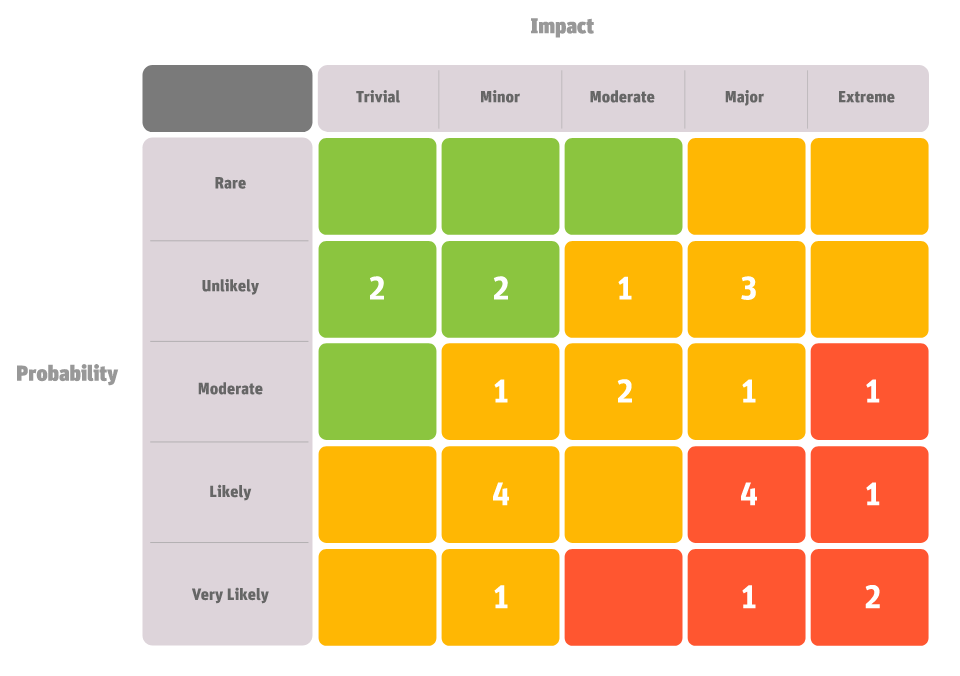Open the Unlikely–Major cell showing 3
960x676 pixels.
tap(746, 289)
